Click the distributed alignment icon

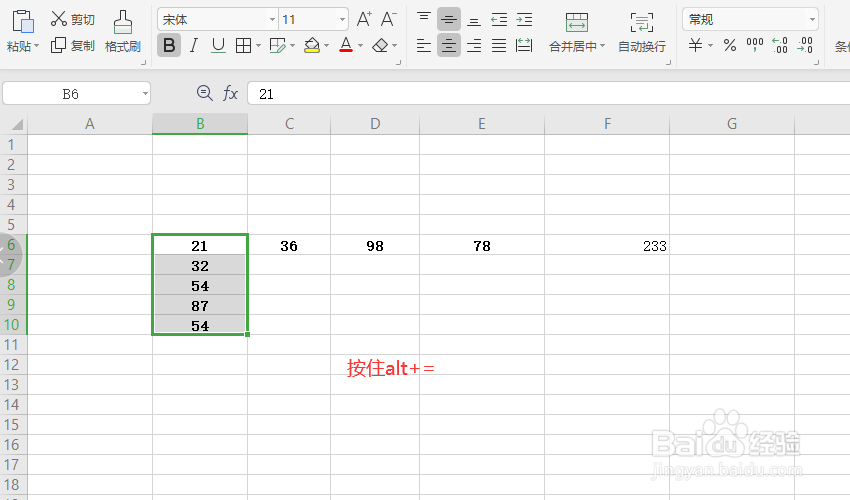pos(524,46)
